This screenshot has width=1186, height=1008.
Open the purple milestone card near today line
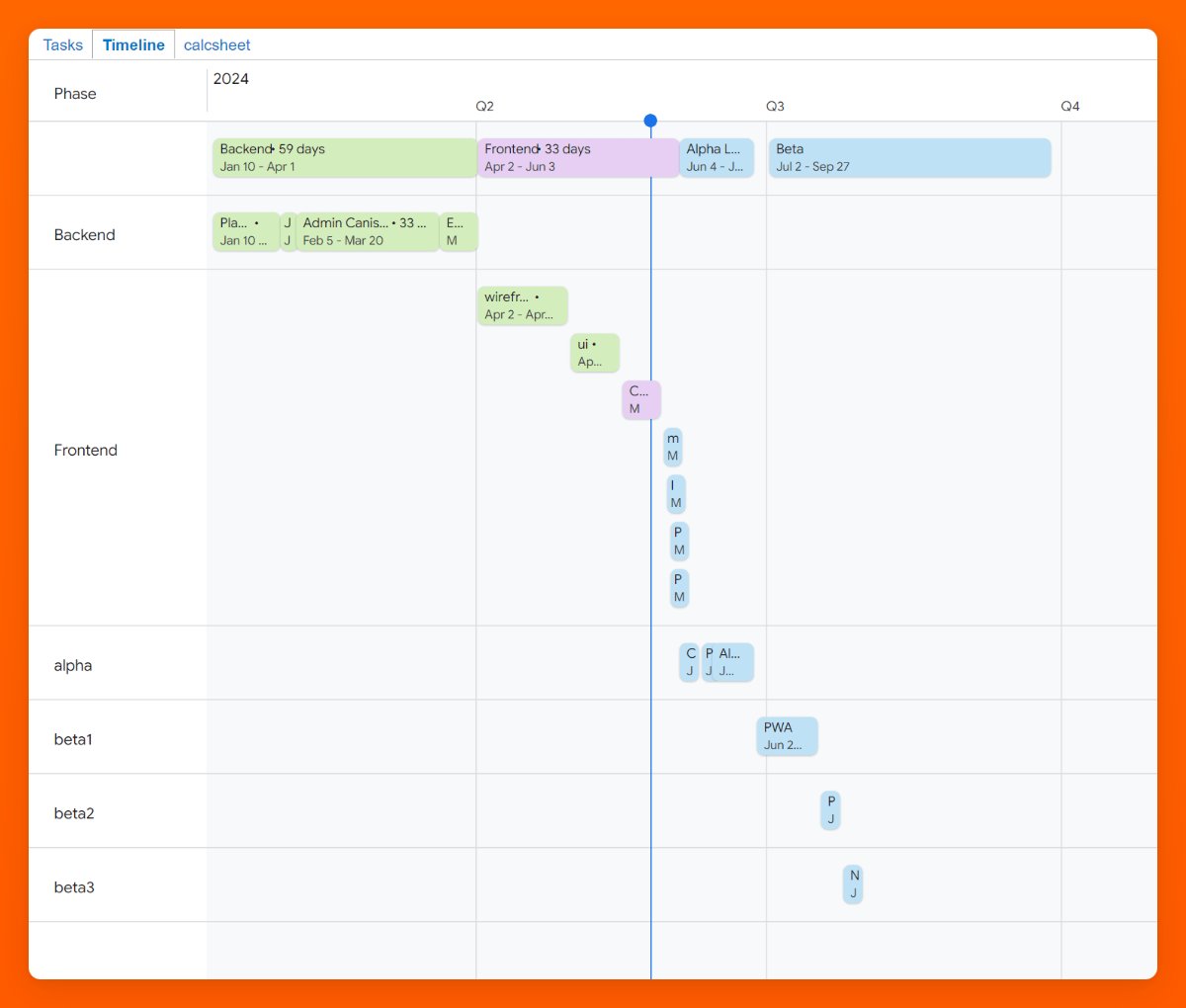(x=640, y=399)
